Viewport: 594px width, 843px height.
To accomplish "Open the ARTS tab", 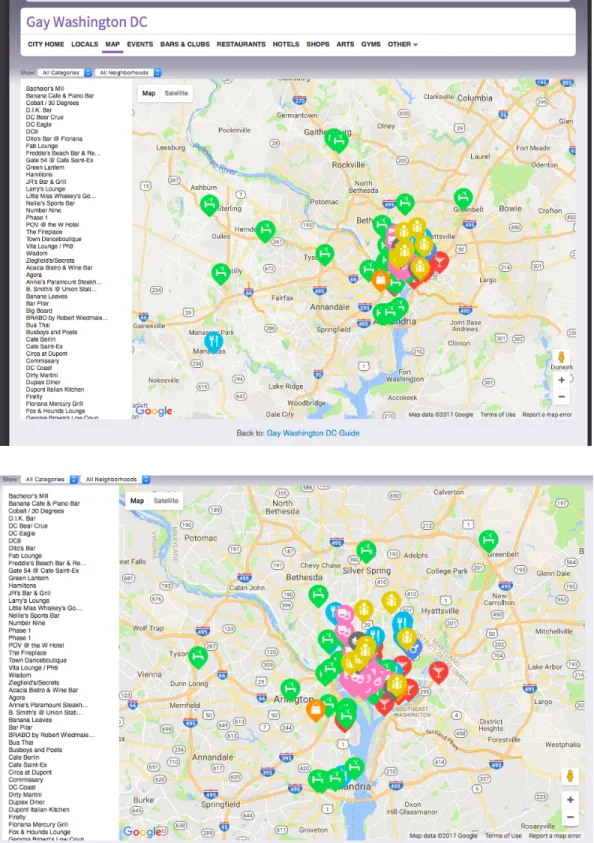I will 345,44.
